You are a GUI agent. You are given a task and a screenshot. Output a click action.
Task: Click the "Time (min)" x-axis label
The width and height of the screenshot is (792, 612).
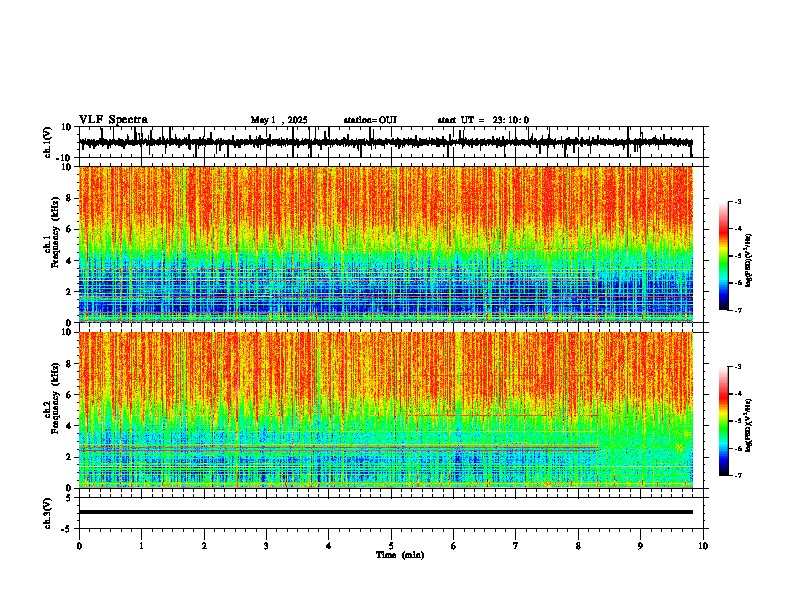point(400,555)
